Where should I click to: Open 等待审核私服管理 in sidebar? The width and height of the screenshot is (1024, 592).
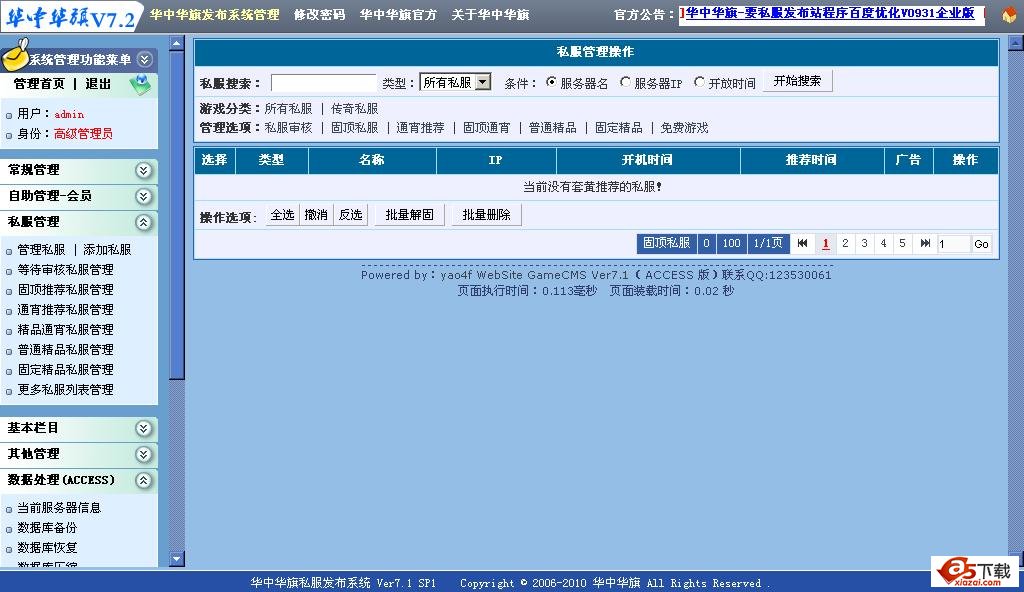pyautogui.click(x=65, y=270)
